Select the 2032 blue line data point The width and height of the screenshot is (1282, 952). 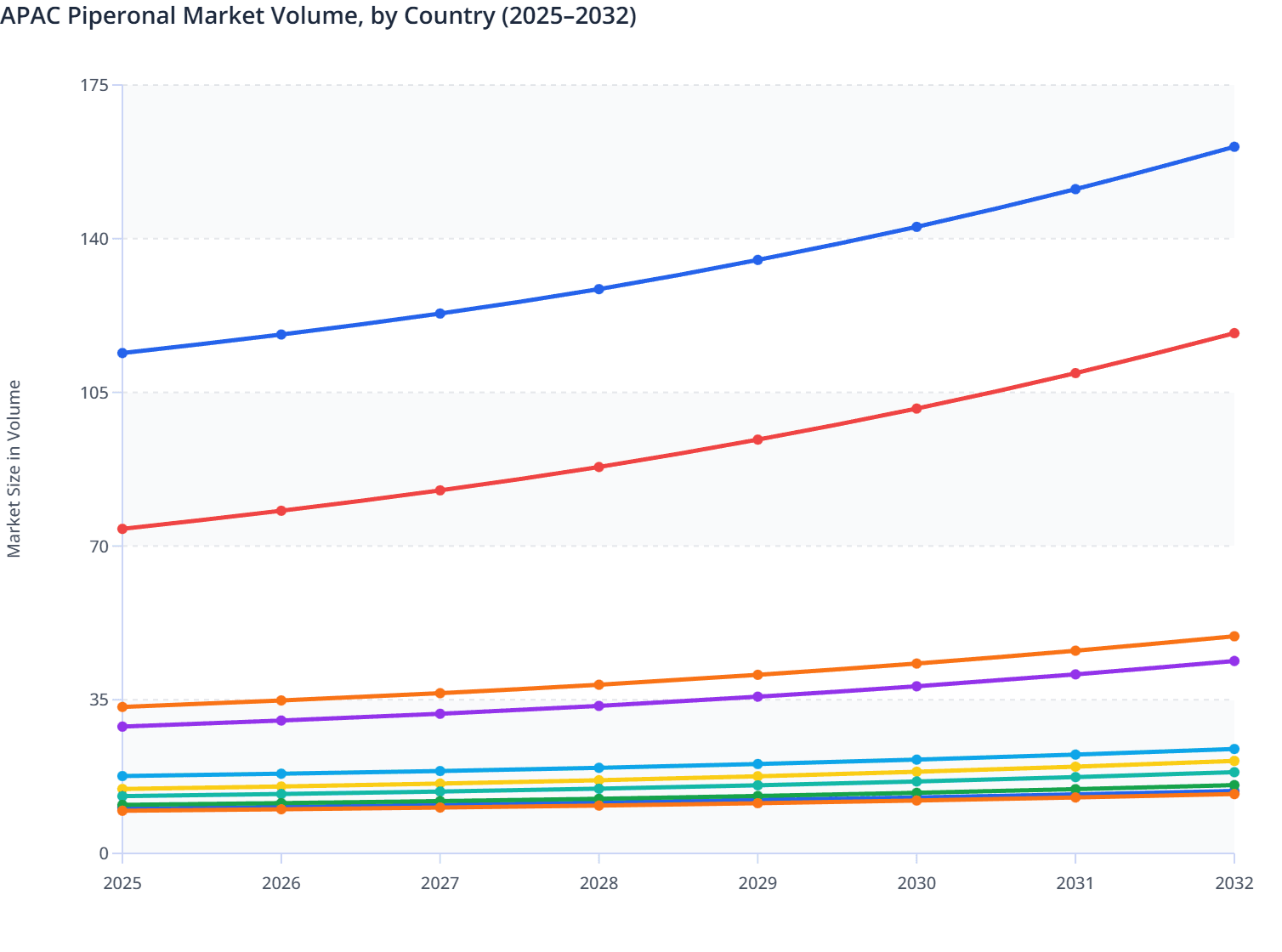tap(1235, 146)
